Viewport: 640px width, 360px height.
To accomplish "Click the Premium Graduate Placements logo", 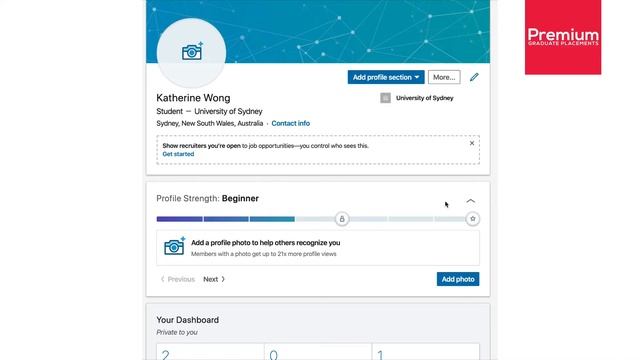I will click(x=563, y=37).
